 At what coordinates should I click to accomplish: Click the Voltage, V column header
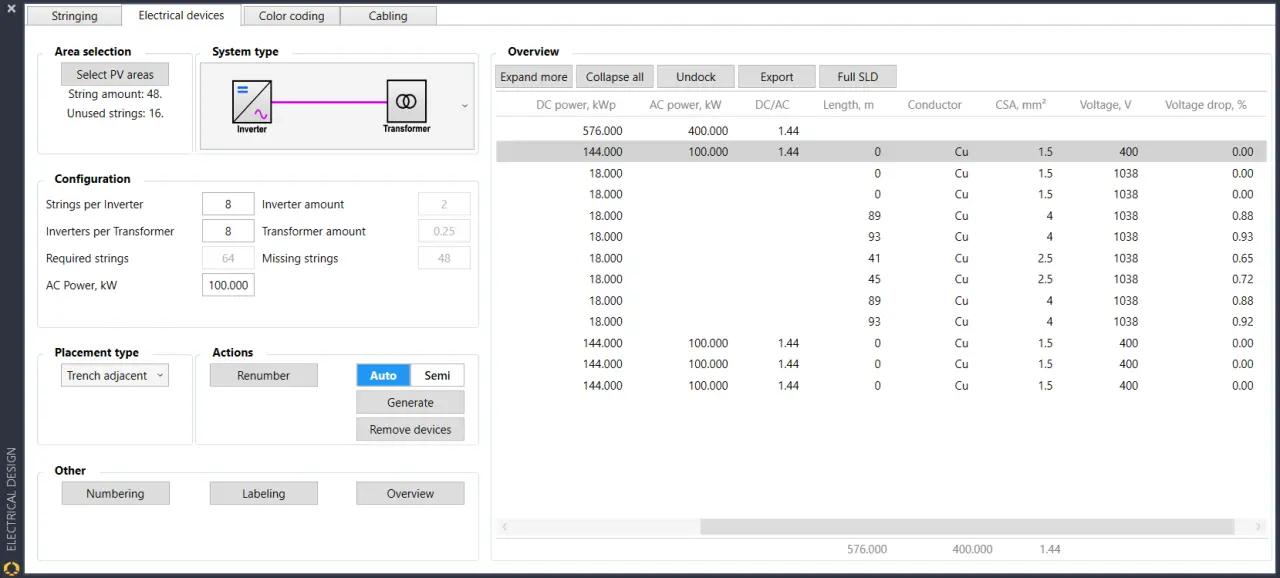point(1106,105)
